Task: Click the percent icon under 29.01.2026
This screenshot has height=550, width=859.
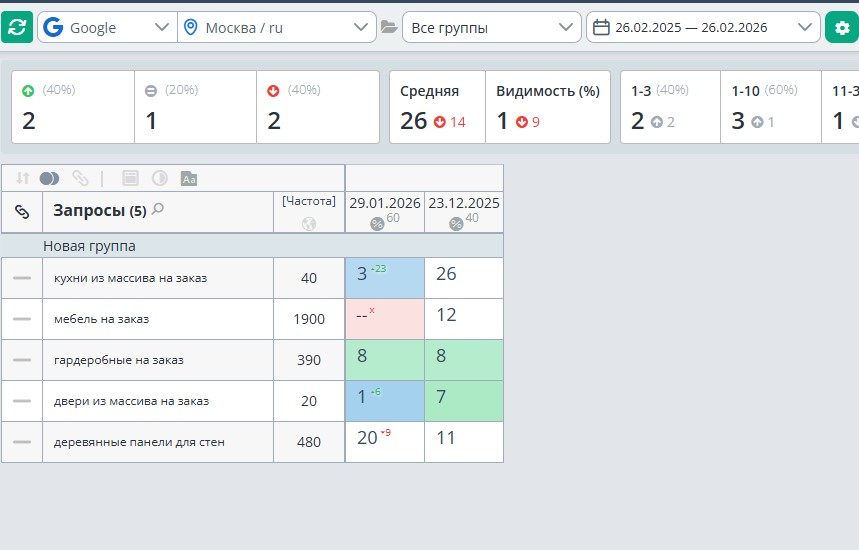Action: (377, 224)
